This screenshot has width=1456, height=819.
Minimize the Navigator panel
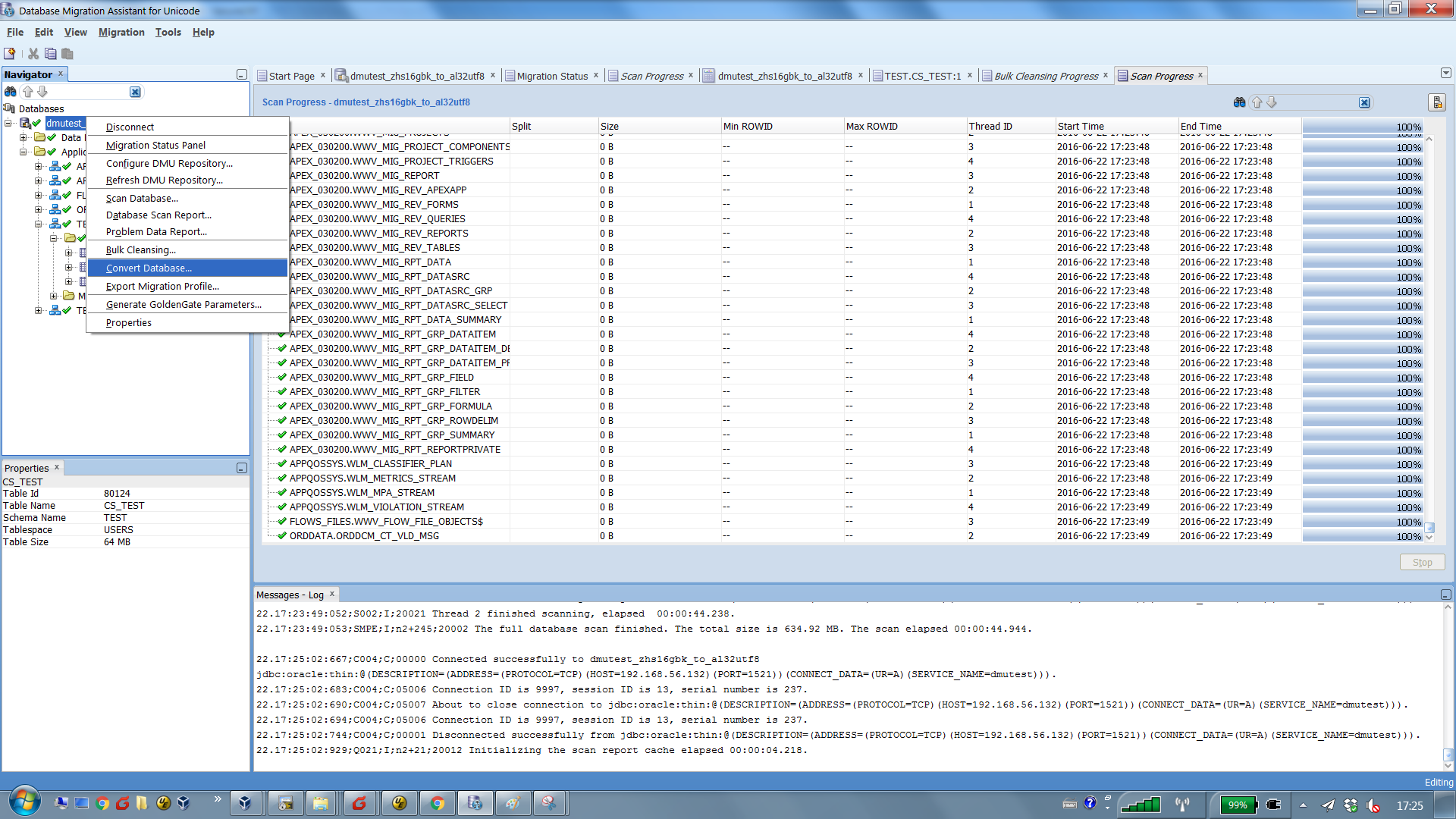242,74
